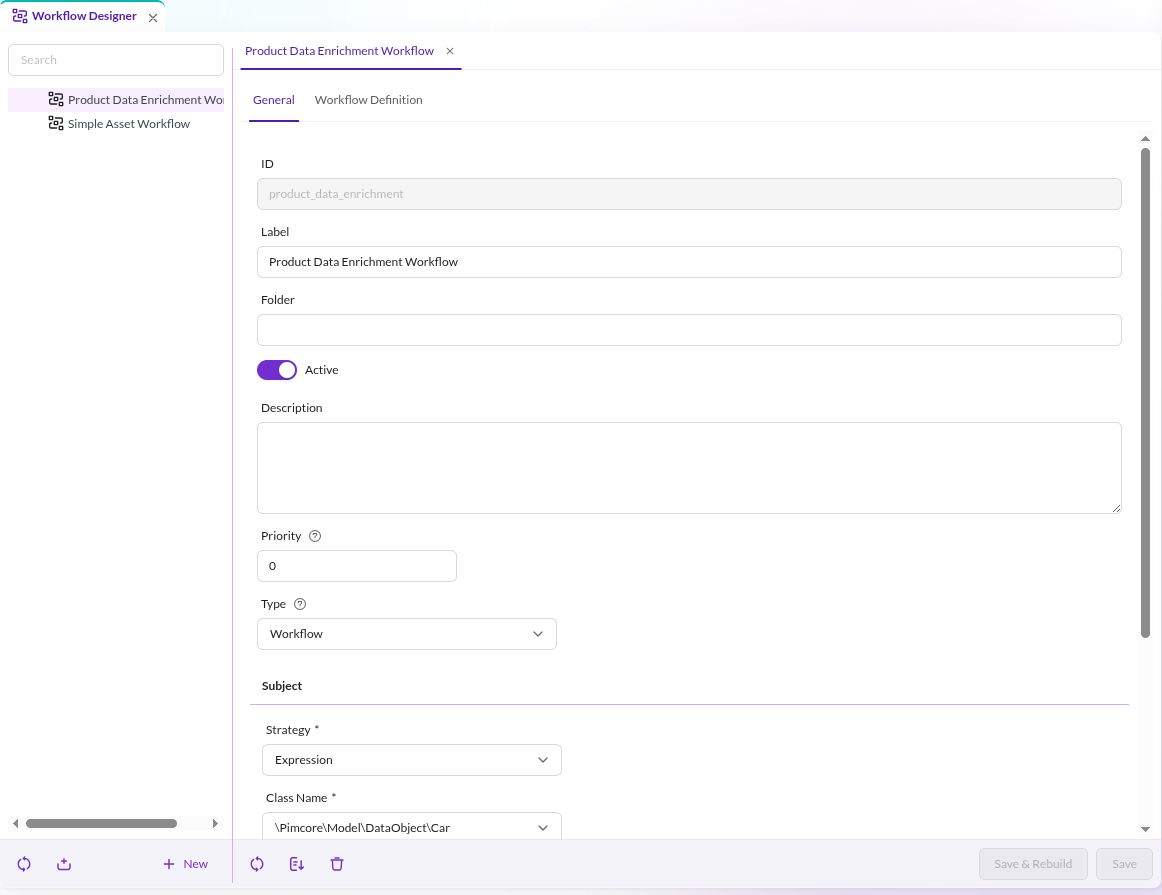Click the Subject section heading
The image size is (1162, 895).
282,686
